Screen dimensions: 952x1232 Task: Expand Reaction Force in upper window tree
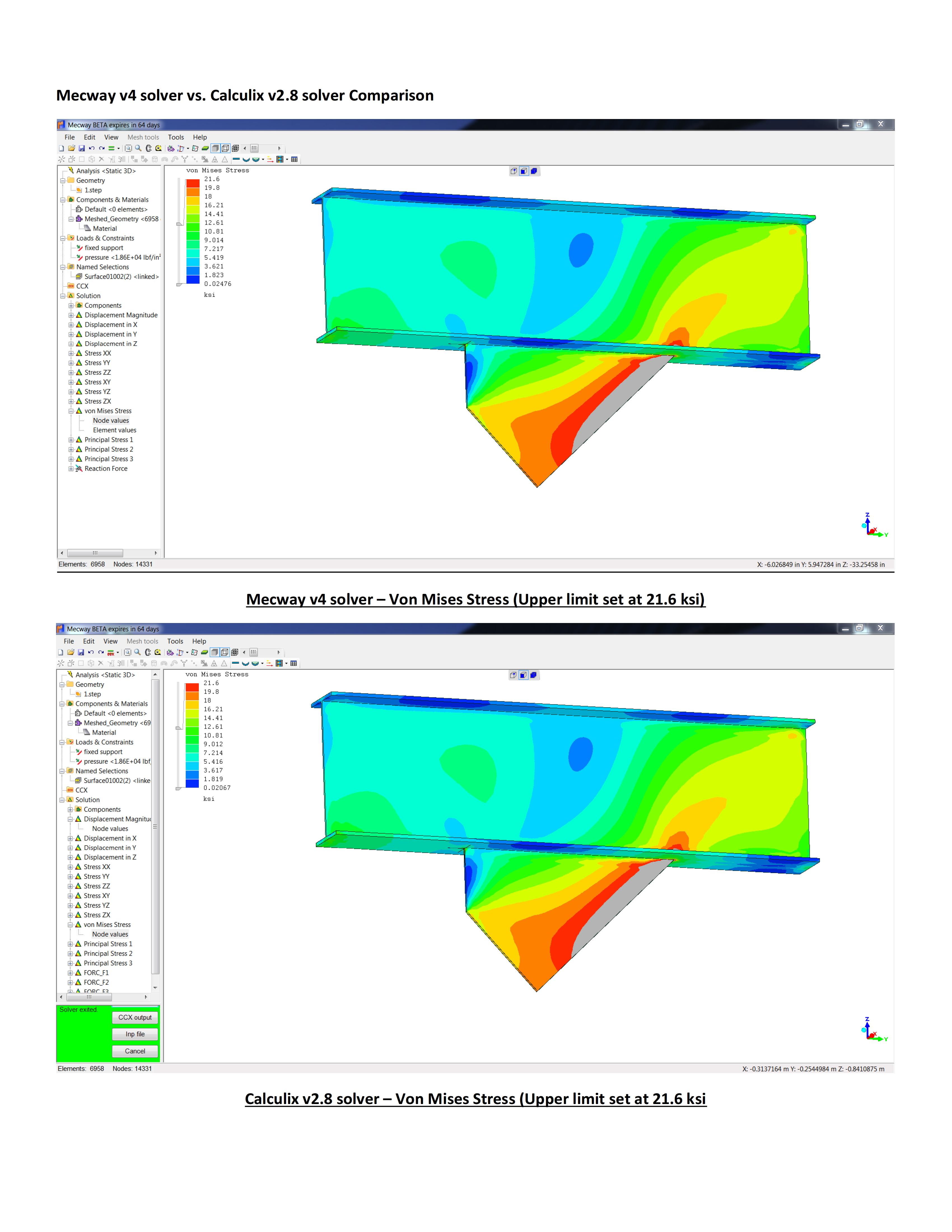pos(71,469)
